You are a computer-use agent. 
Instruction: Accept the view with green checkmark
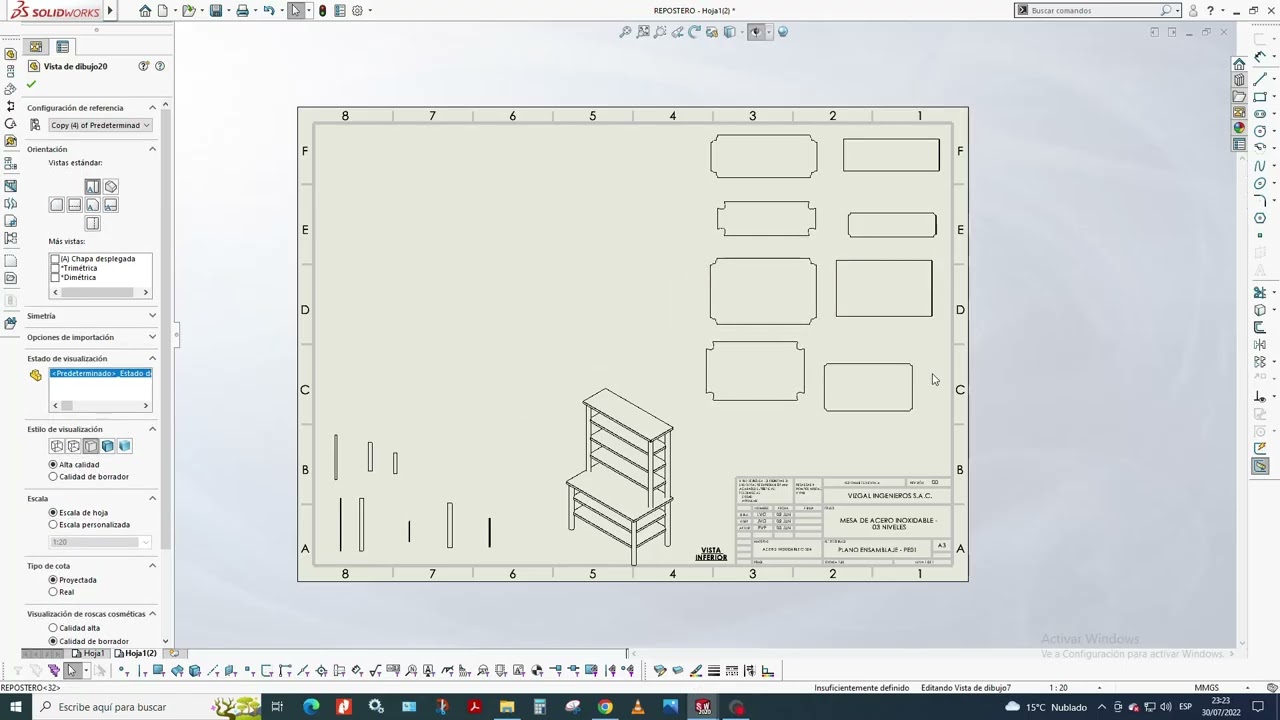pyautogui.click(x=31, y=85)
